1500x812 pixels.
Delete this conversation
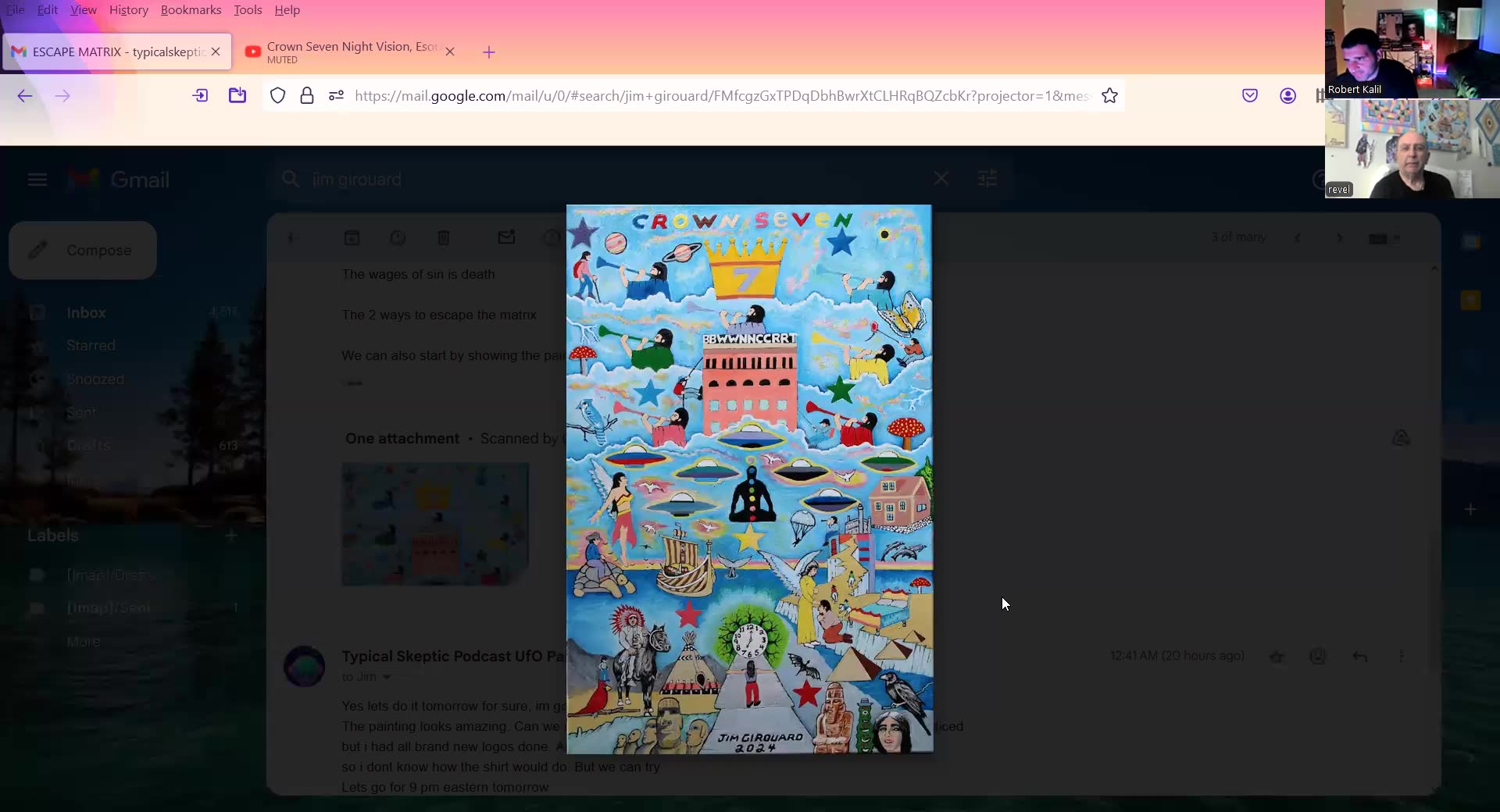point(444,237)
